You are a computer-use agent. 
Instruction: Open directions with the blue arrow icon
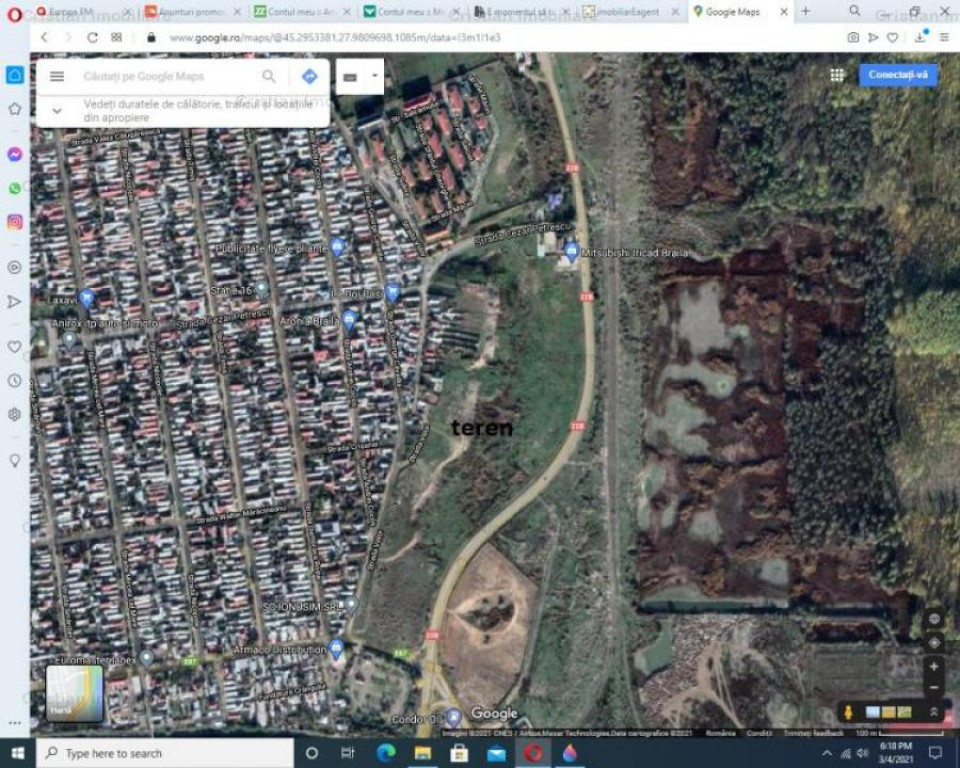pos(309,77)
